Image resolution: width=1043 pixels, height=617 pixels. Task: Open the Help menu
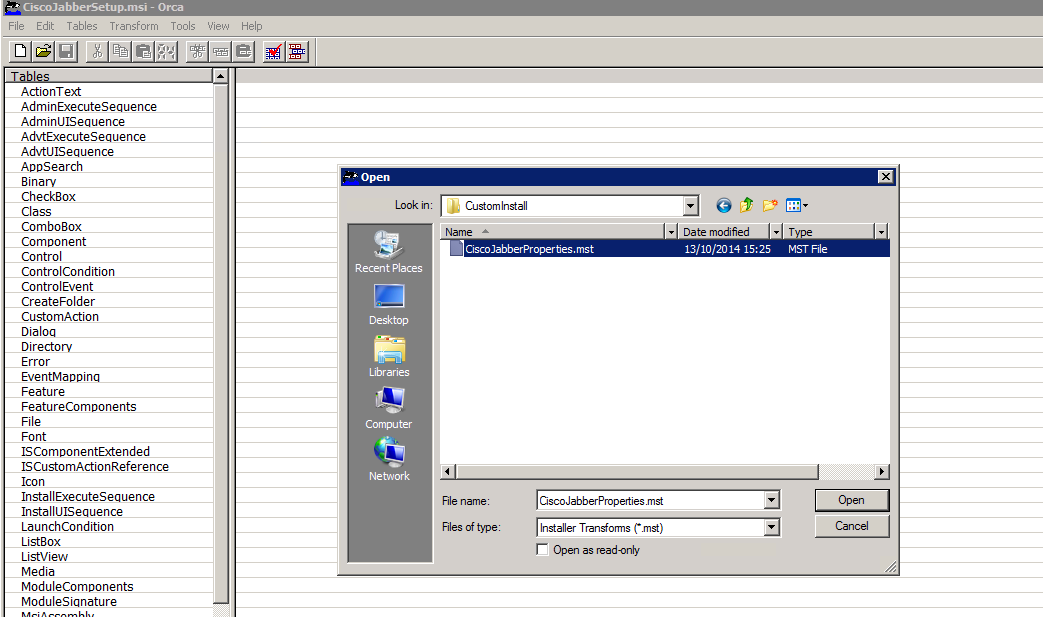251,26
